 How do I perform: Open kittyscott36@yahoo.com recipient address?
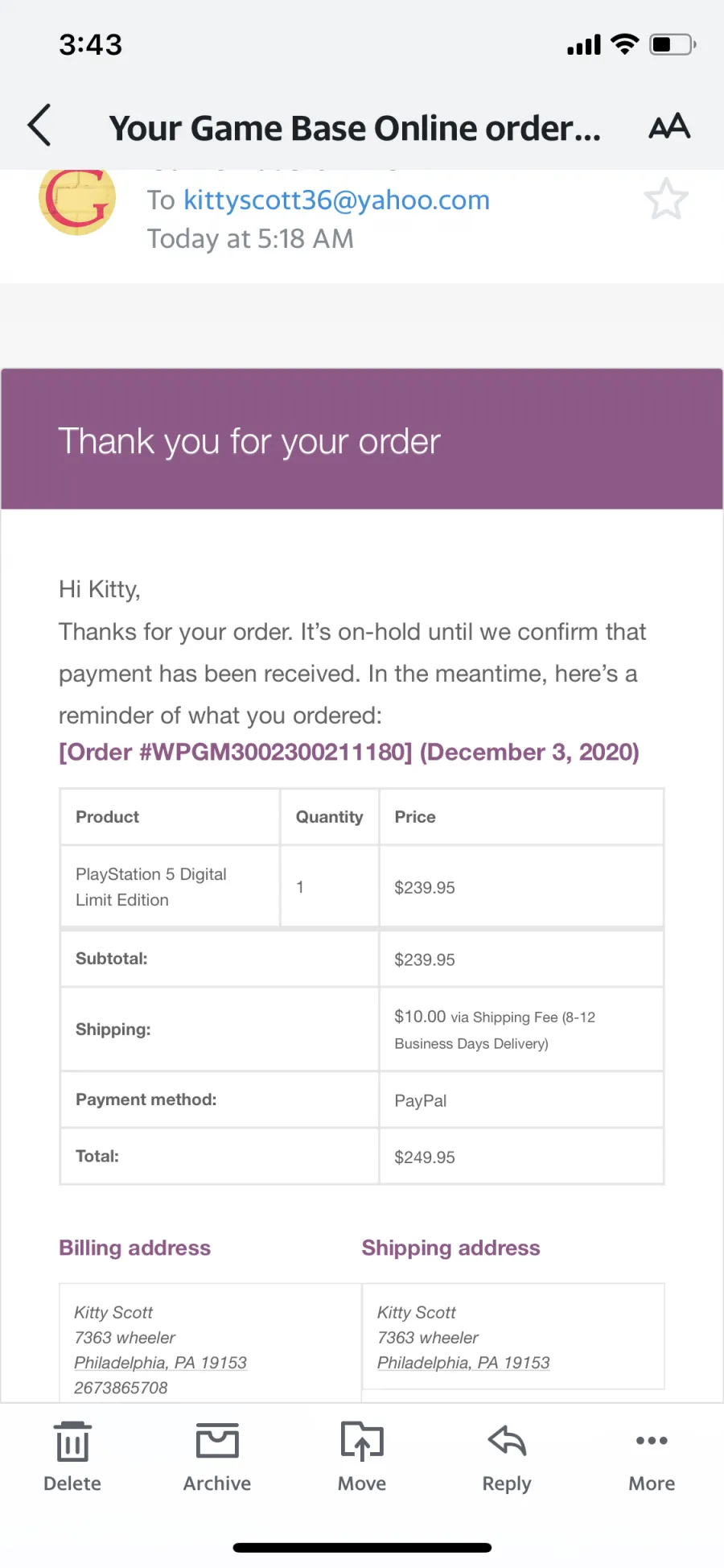(x=336, y=200)
